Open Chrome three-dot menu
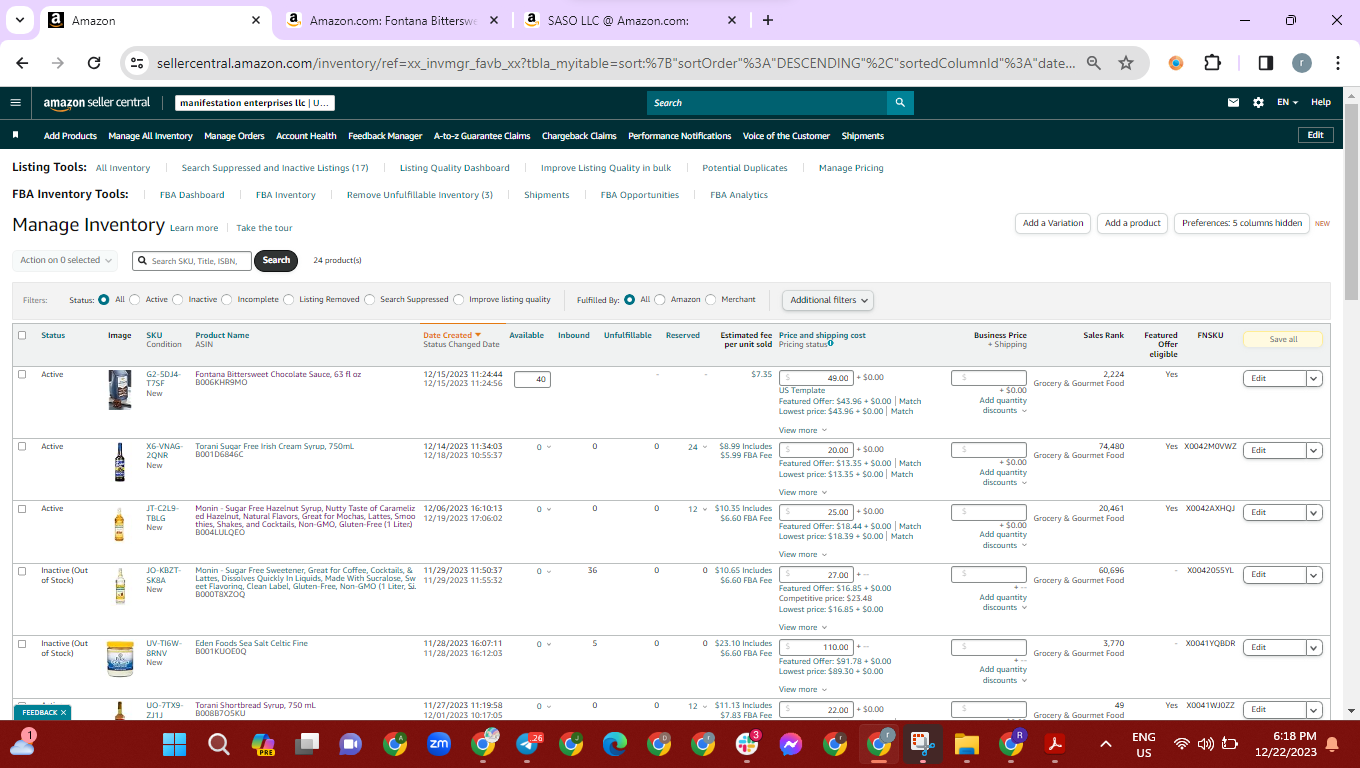 click(x=1338, y=63)
